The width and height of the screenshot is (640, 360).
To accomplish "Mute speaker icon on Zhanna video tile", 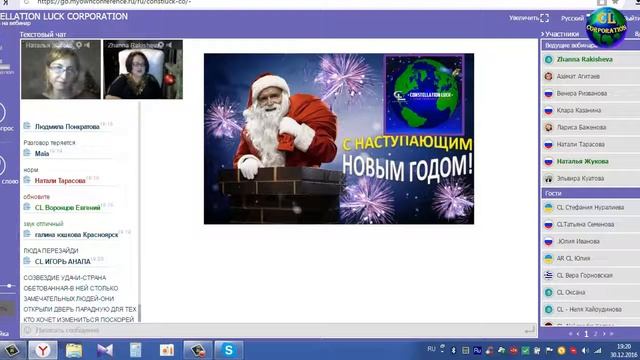I will pyautogui.click(x=169, y=45).
